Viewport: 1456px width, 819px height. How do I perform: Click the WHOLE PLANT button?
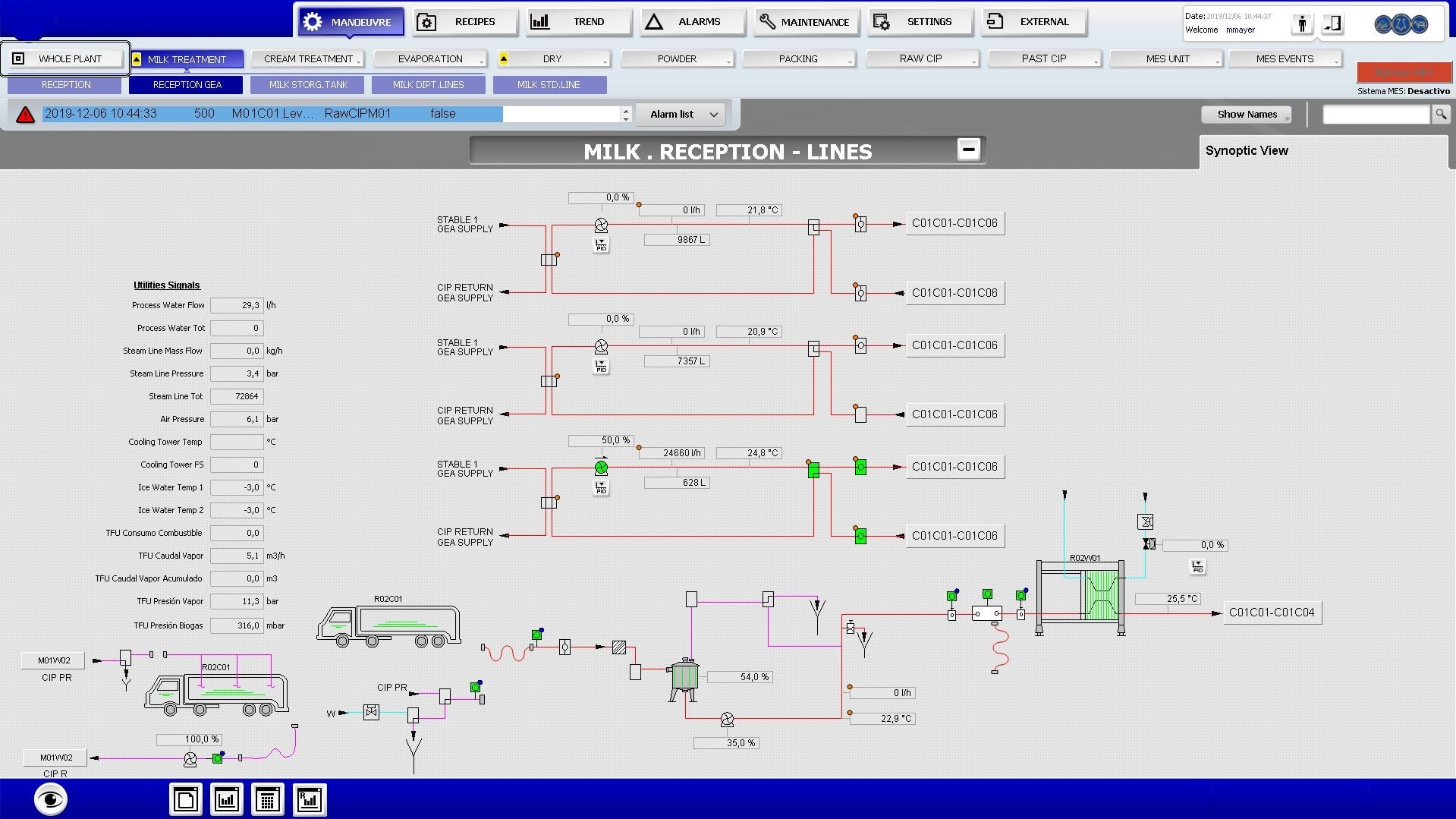coord(64,58)
